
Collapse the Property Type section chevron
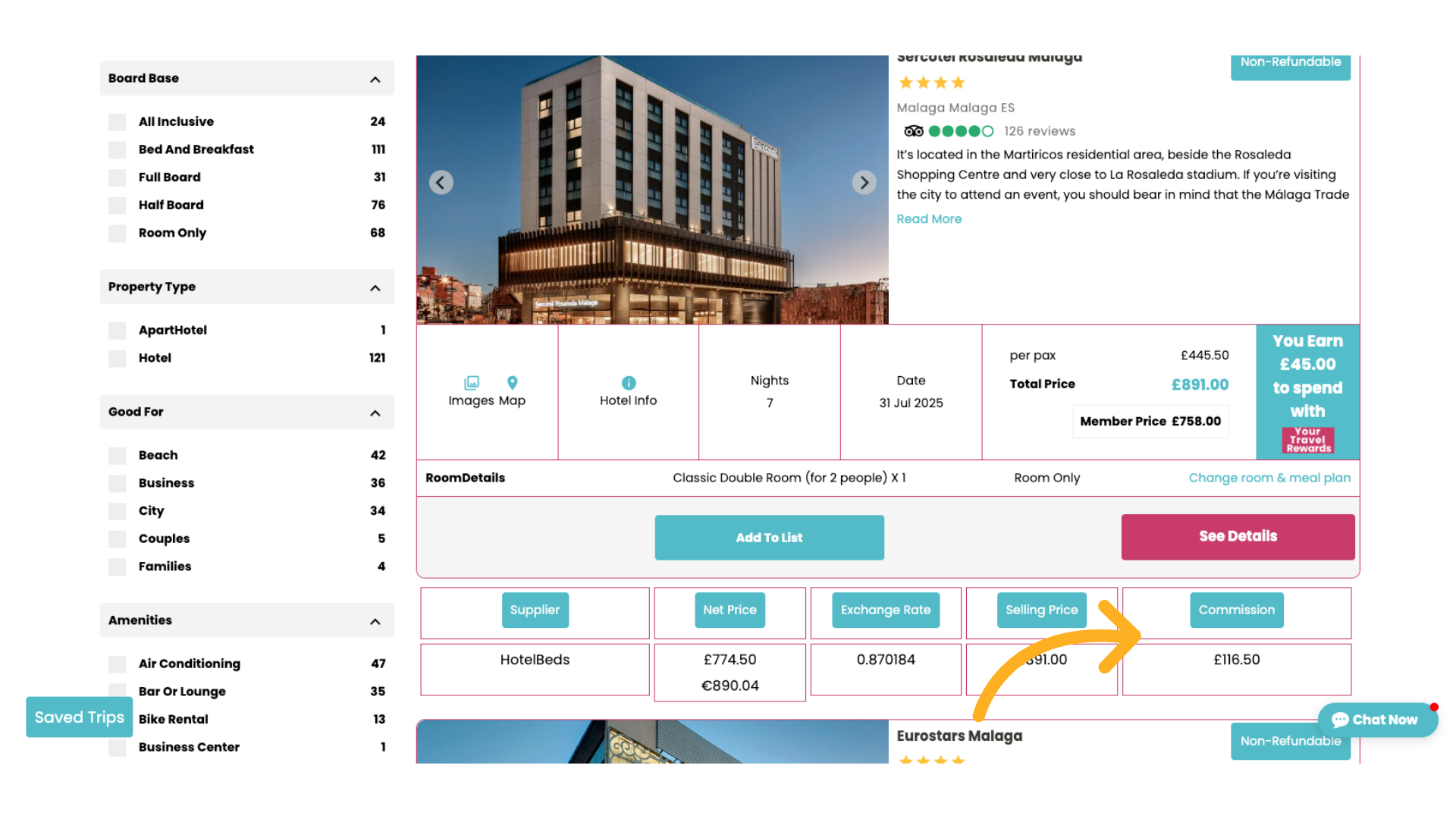(375, 288)
